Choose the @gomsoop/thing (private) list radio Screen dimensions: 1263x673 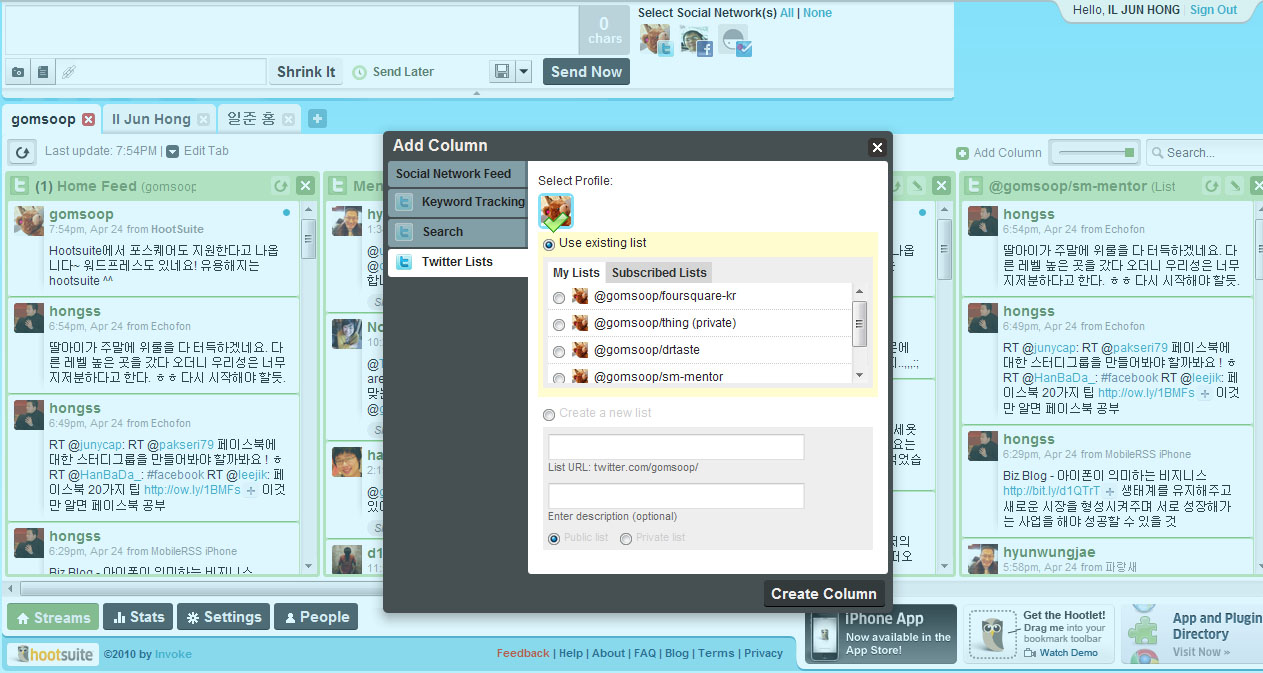[558, 324]
